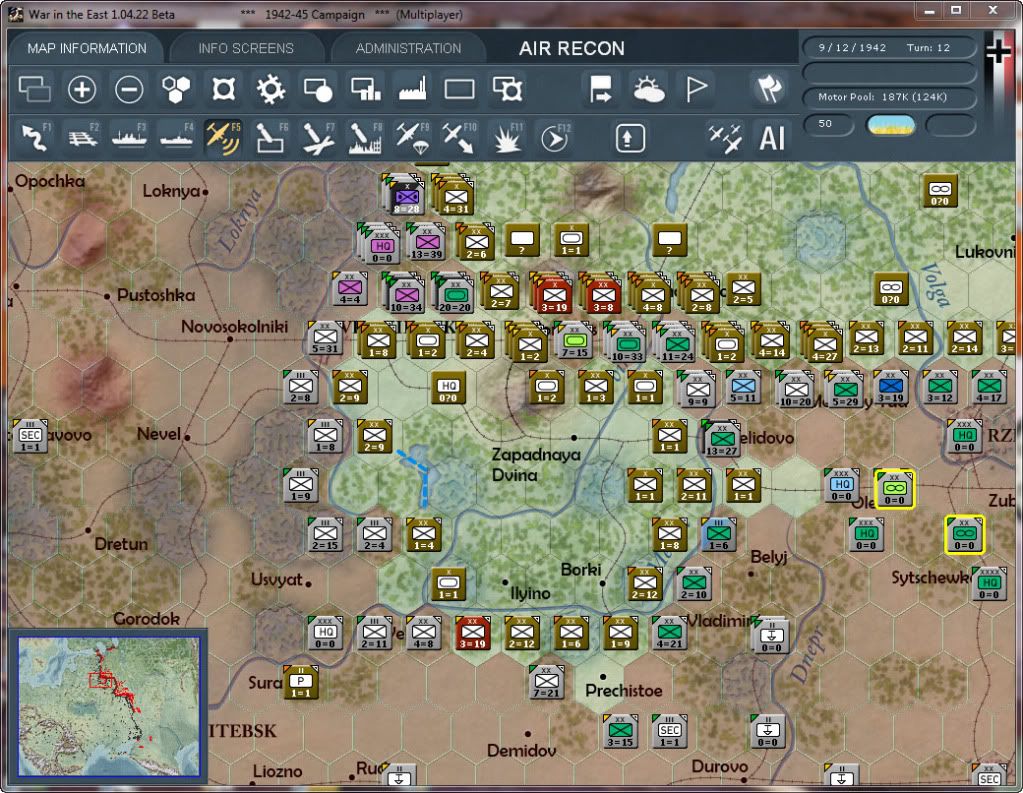This screenshot has width=1023, height=793.
Task: Click the minimap overview thumbnail
Action: point(108,706)
